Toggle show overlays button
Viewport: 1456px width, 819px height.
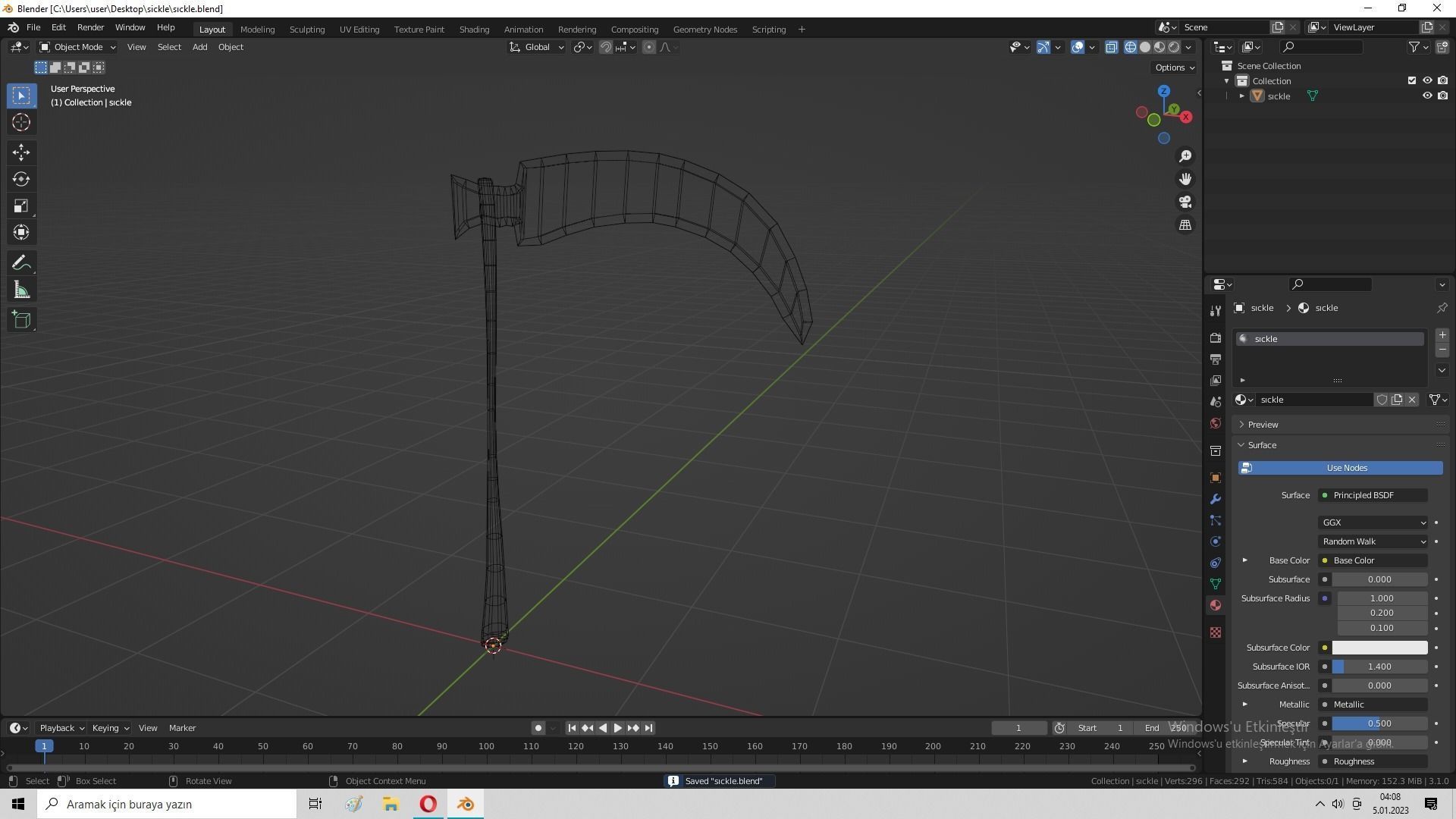1078,47
